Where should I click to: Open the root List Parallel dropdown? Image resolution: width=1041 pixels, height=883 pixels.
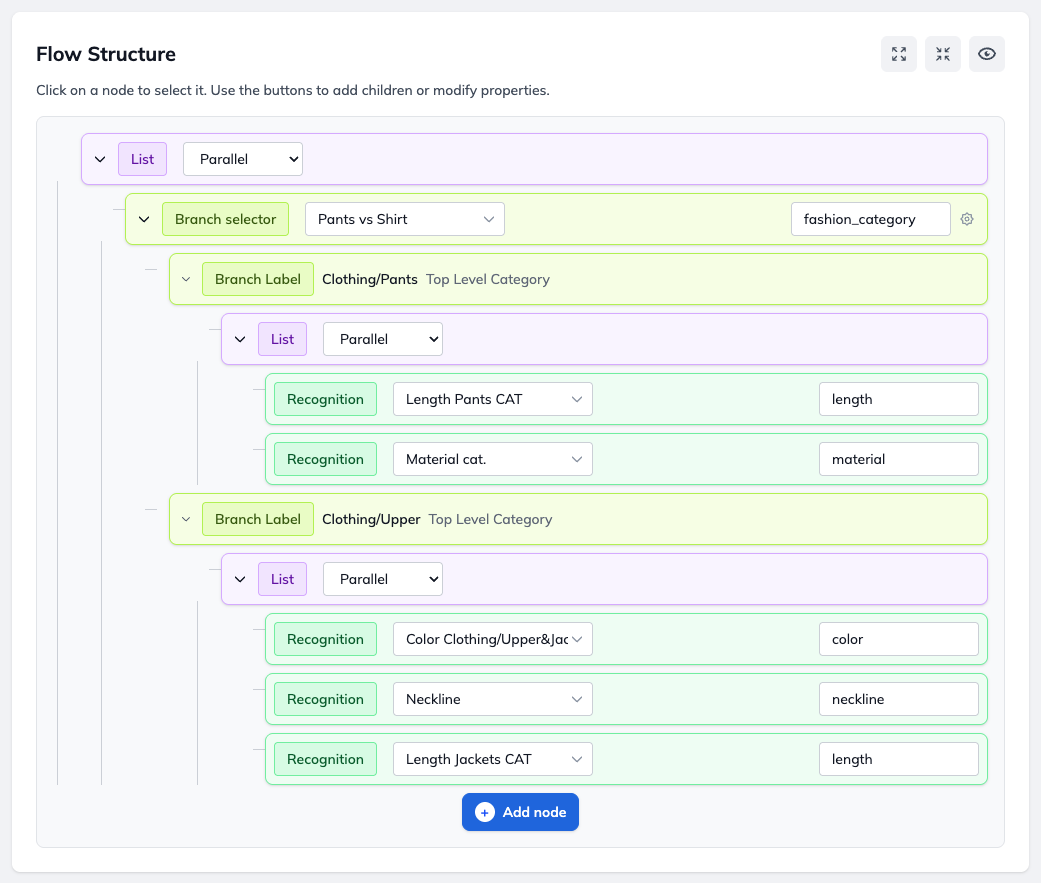(x=242, y=159)
